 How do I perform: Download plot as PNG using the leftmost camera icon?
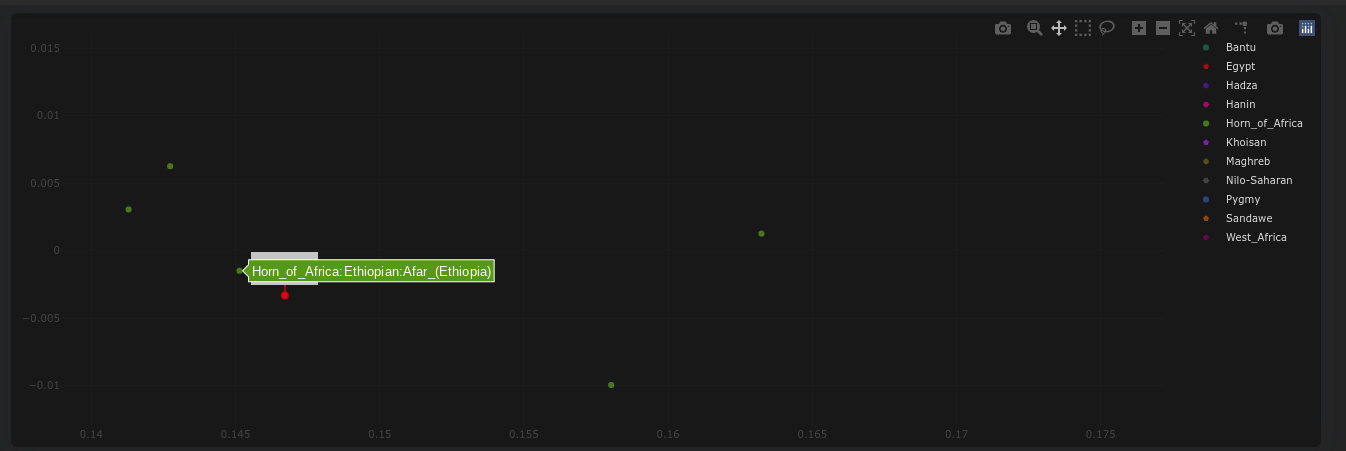point(1003,28)
